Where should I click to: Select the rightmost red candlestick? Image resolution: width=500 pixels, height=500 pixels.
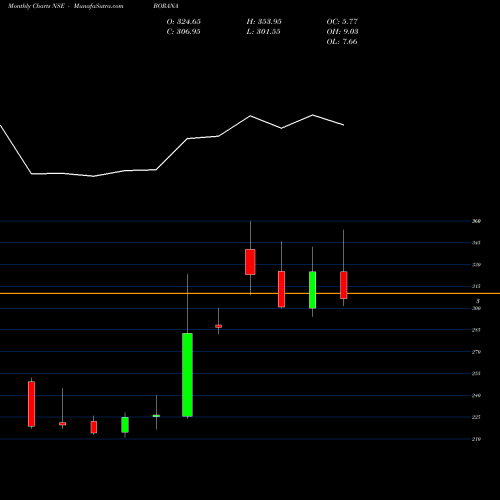pos(344,285)
